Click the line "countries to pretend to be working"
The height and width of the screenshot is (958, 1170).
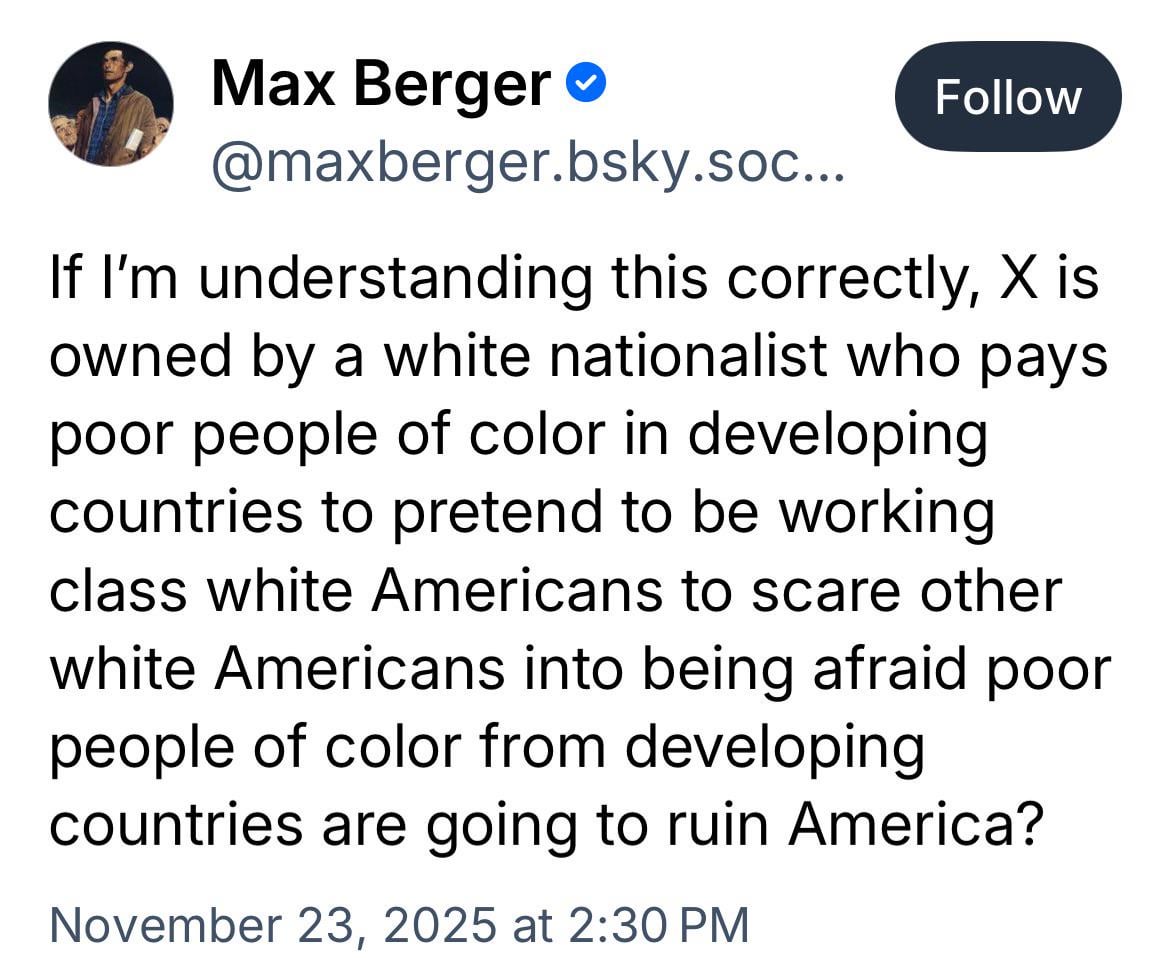pos(522,514)
